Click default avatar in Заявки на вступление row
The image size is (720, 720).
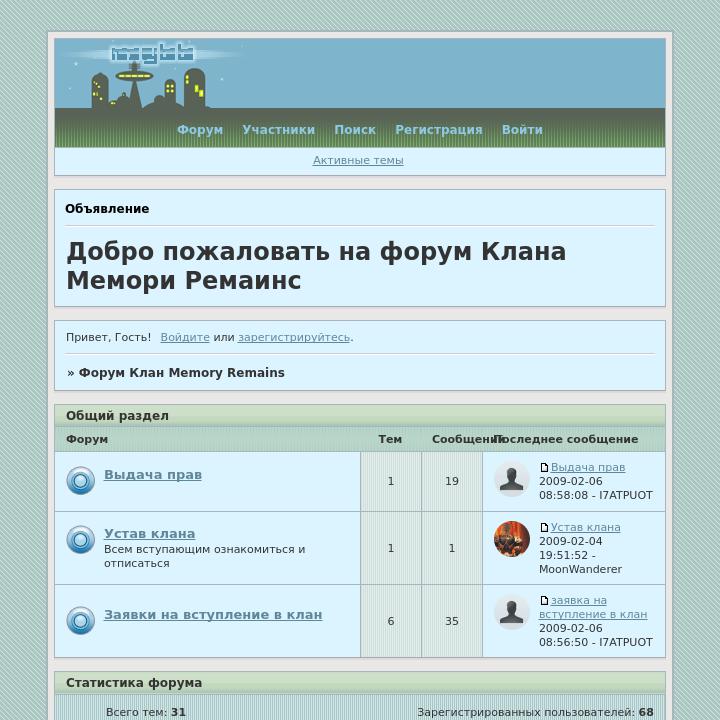pos(512,612)
